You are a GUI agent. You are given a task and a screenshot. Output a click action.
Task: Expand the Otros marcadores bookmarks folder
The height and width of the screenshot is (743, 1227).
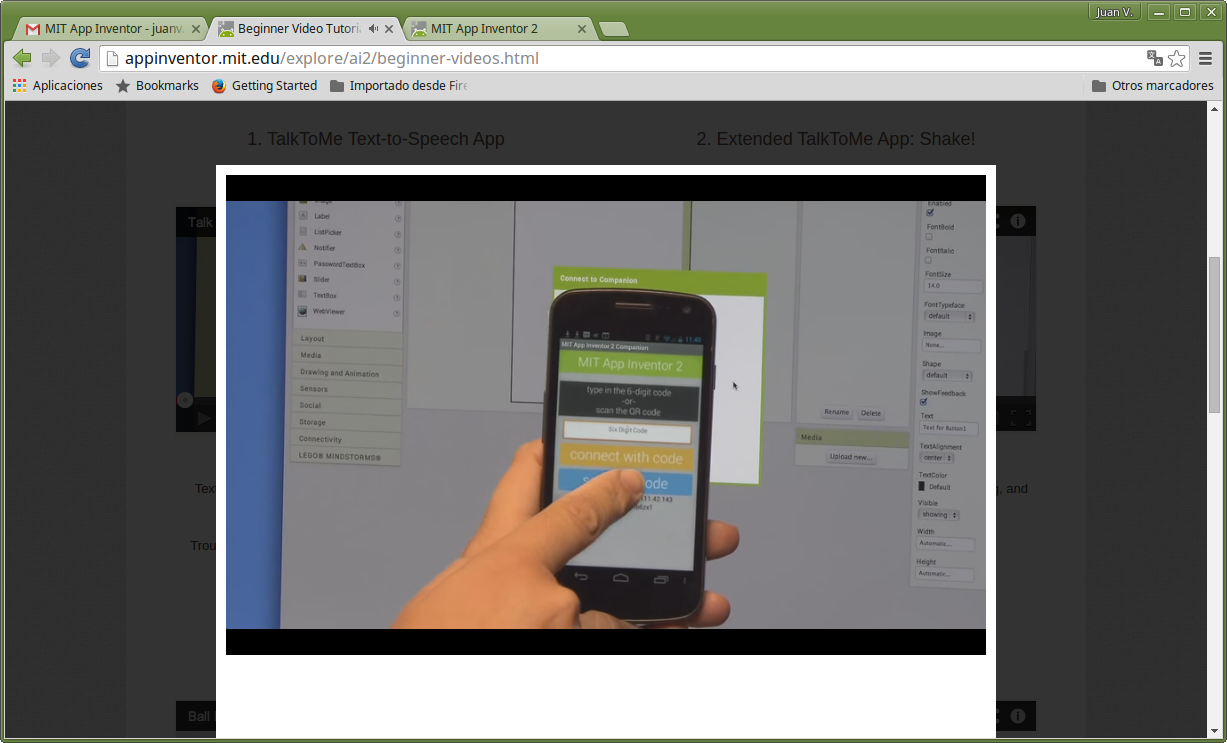[x=1152, y=86]
